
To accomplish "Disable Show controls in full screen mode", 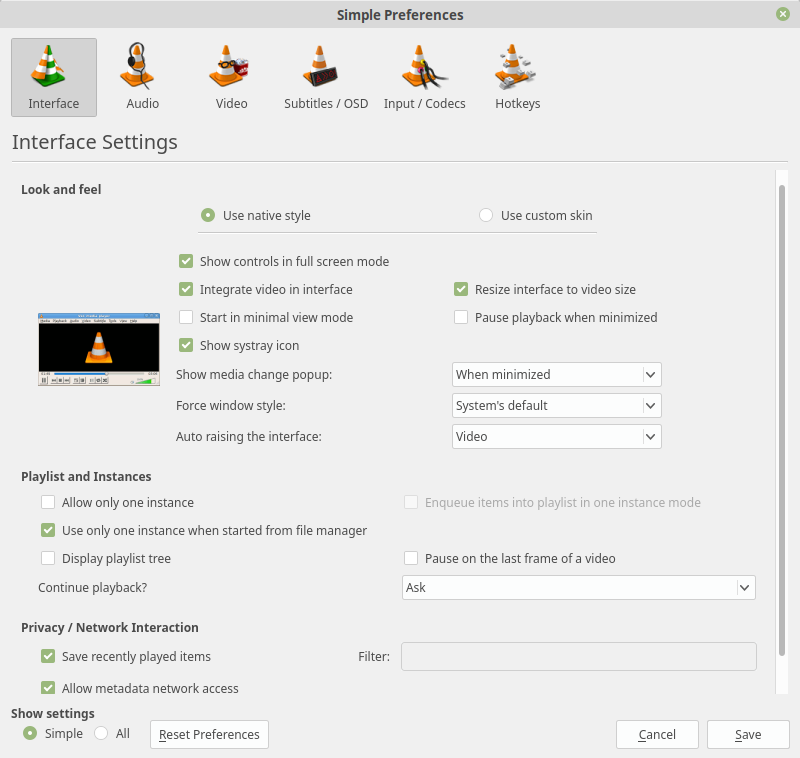I will click(x=186, y=261).
